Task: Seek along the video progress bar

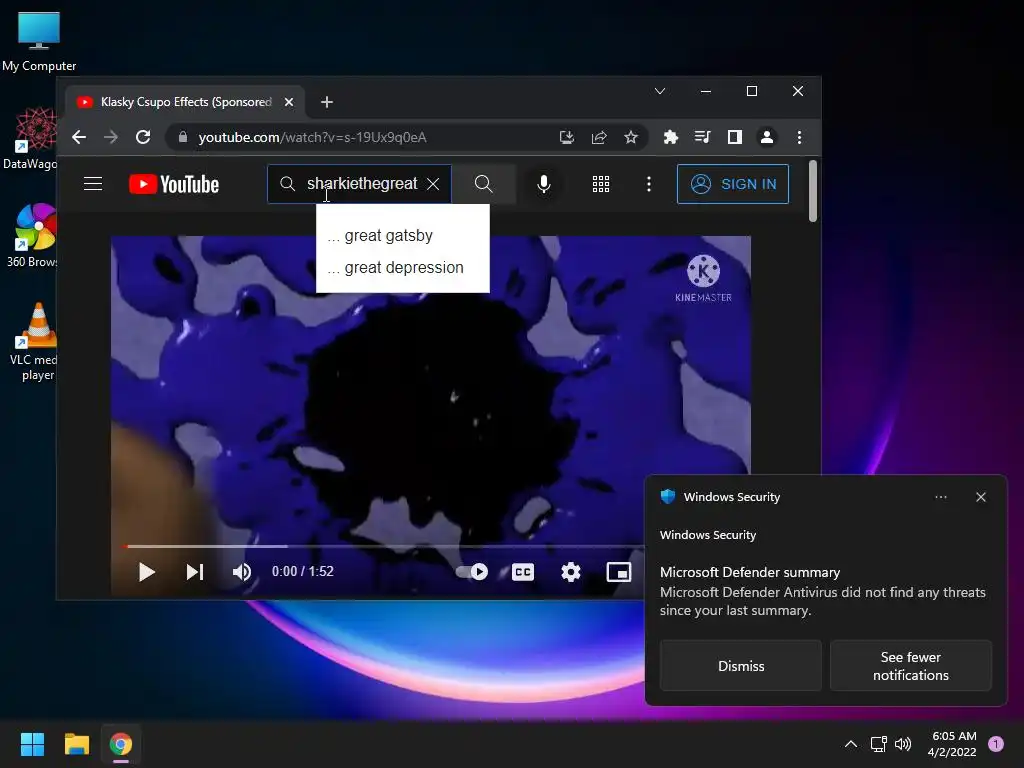Action: [383, 546]
